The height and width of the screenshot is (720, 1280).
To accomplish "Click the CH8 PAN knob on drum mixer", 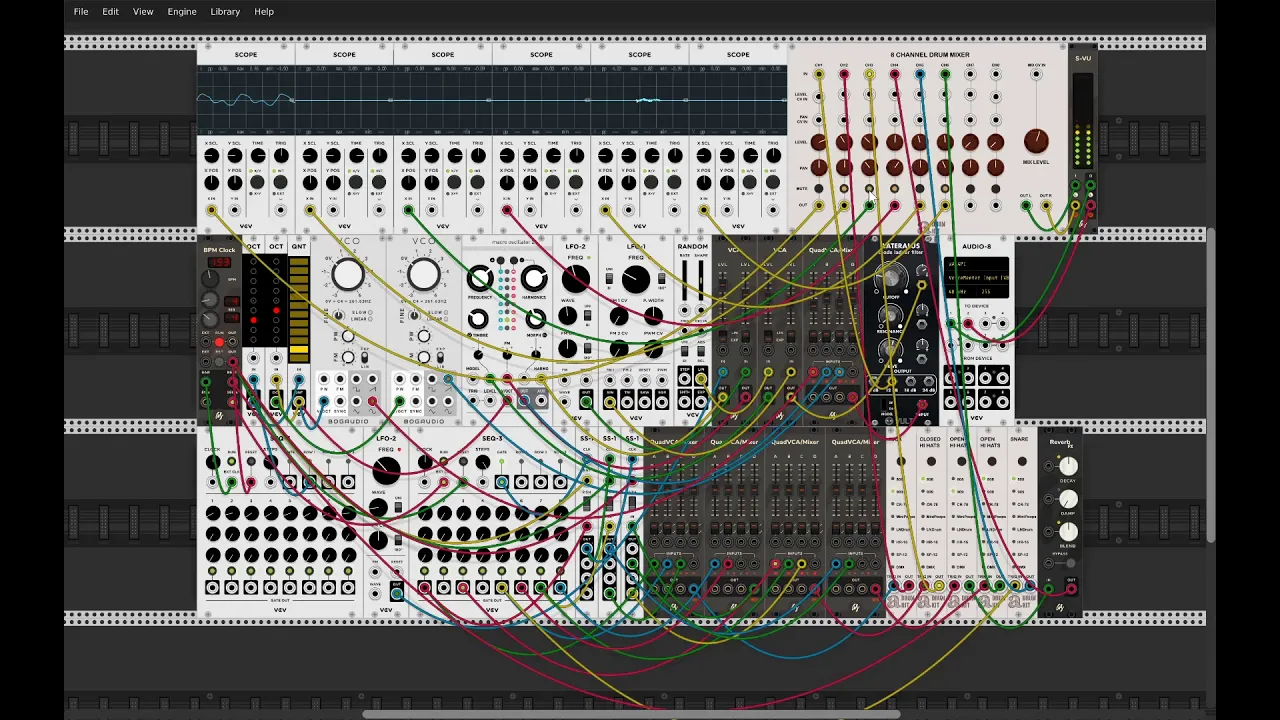I will tap(995, 167).
